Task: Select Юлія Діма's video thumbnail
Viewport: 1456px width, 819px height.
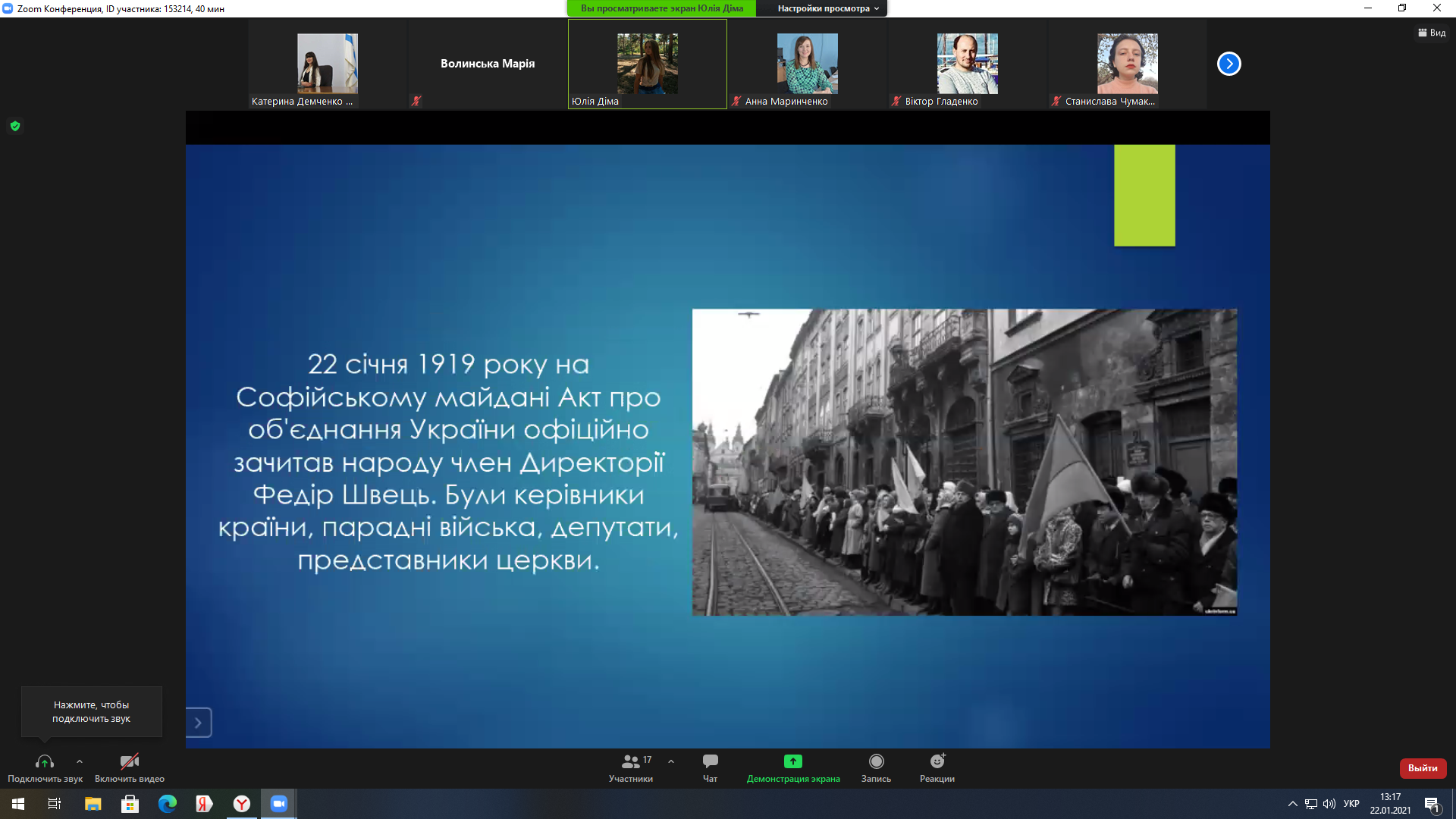Action: tap(647, 64)
